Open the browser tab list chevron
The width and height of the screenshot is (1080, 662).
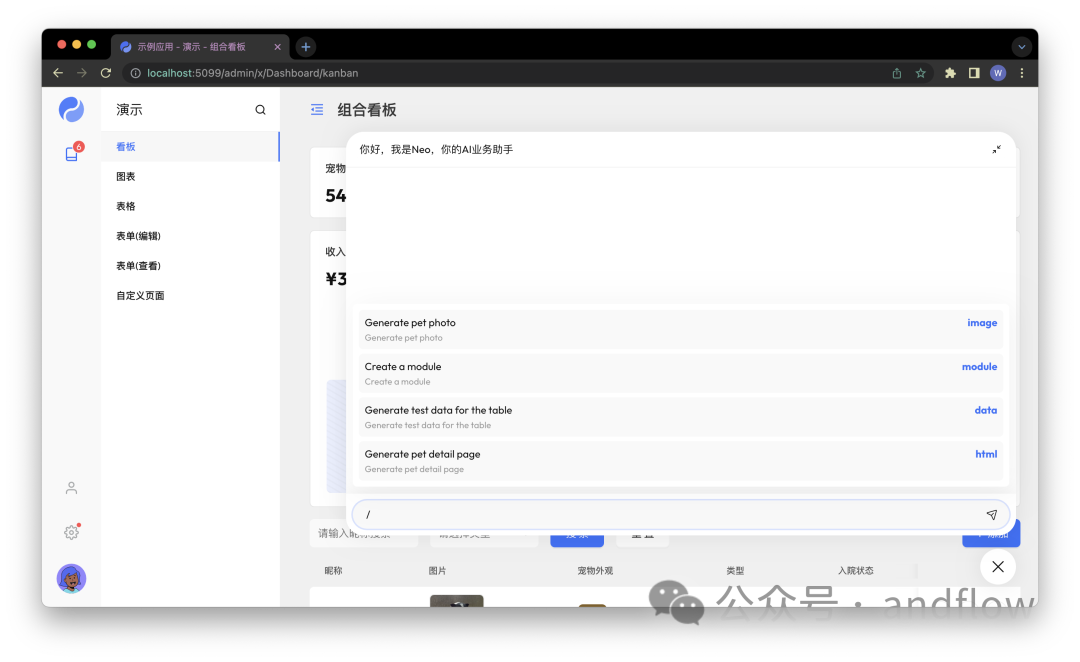click(x=1021, y=46)
